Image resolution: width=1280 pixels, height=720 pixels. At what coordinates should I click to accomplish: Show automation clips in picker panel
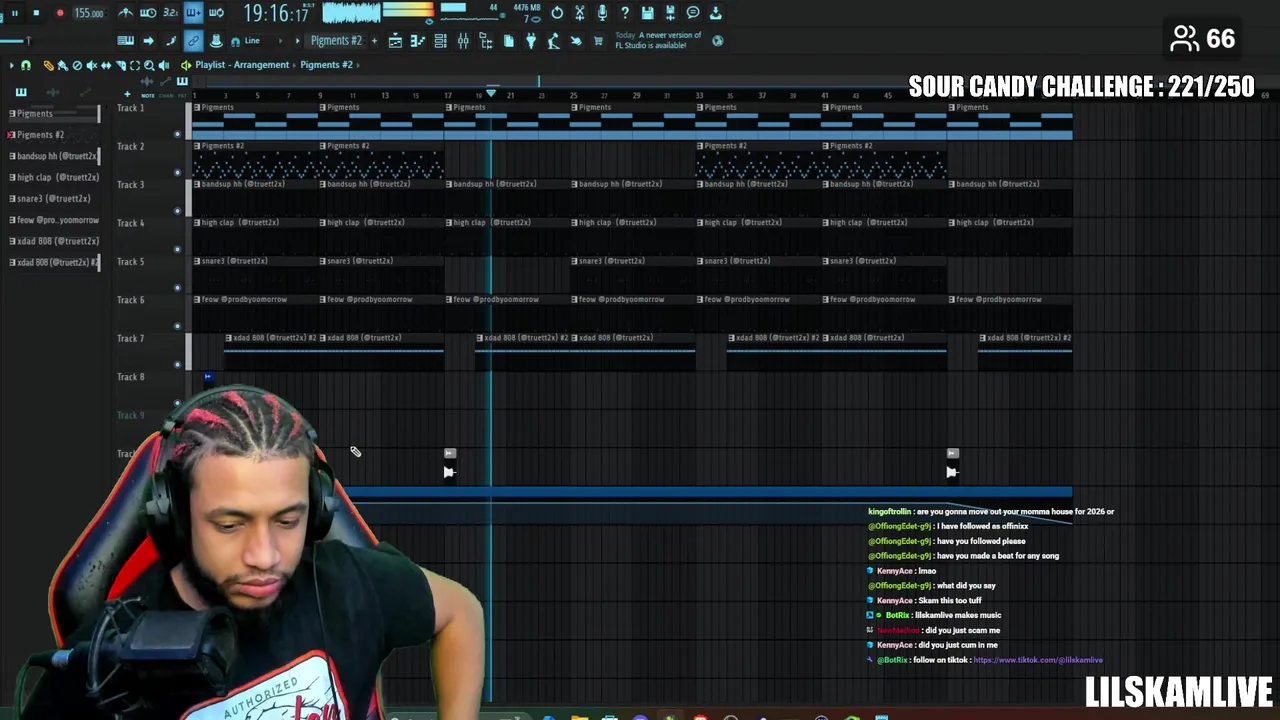click(84, 92)
